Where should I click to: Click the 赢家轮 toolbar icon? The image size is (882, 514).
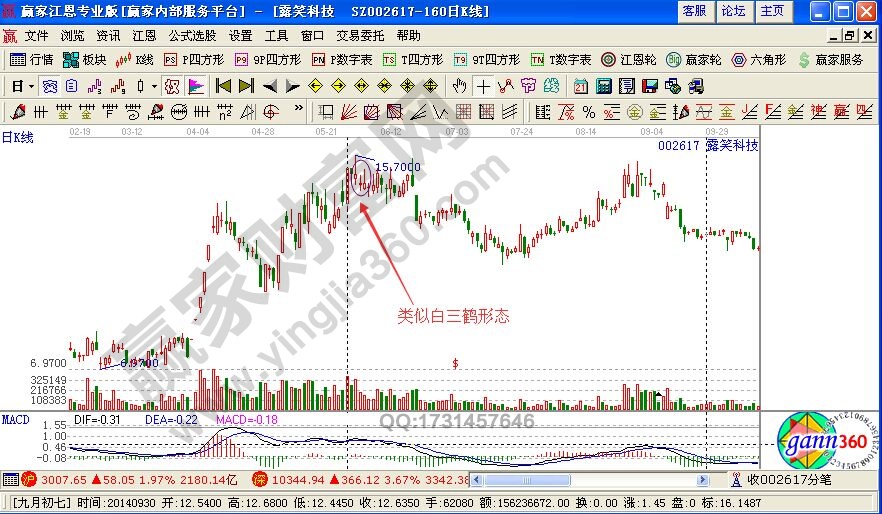tap(692, 60)
